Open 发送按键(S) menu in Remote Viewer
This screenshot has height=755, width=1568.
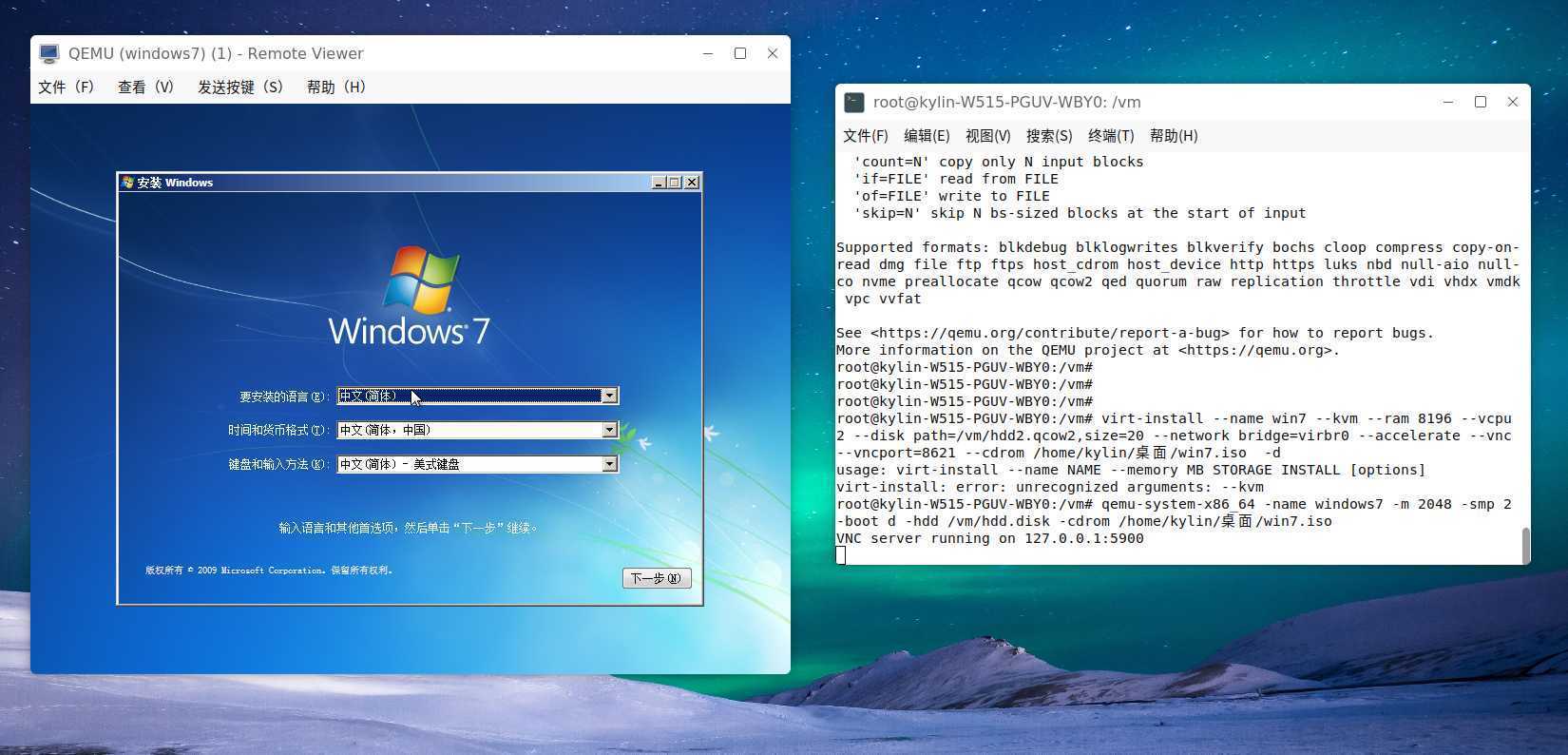click(240, 87)
